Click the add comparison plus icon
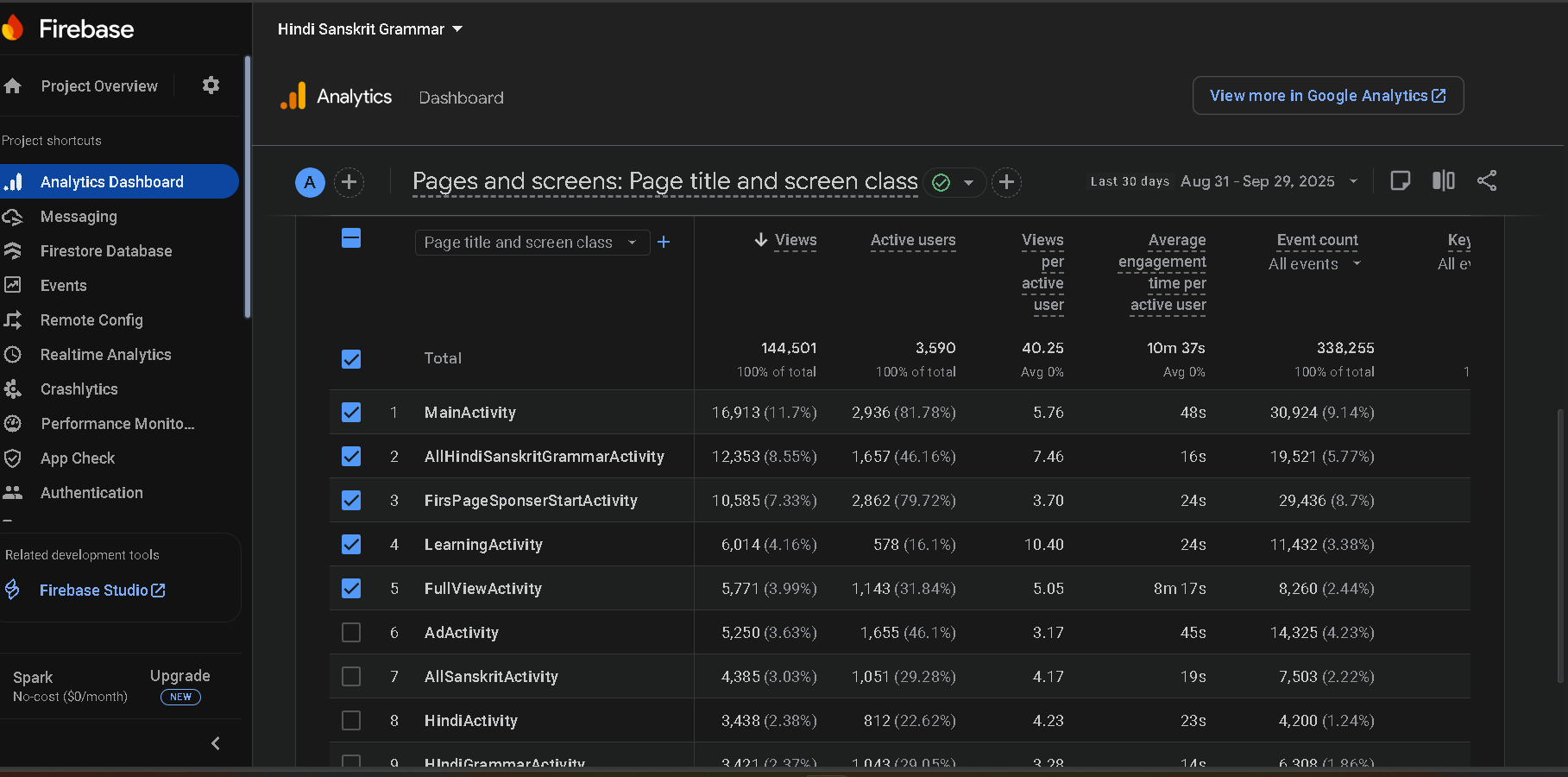This screenshot has height=777, width=1568. [x=349, y=182]
